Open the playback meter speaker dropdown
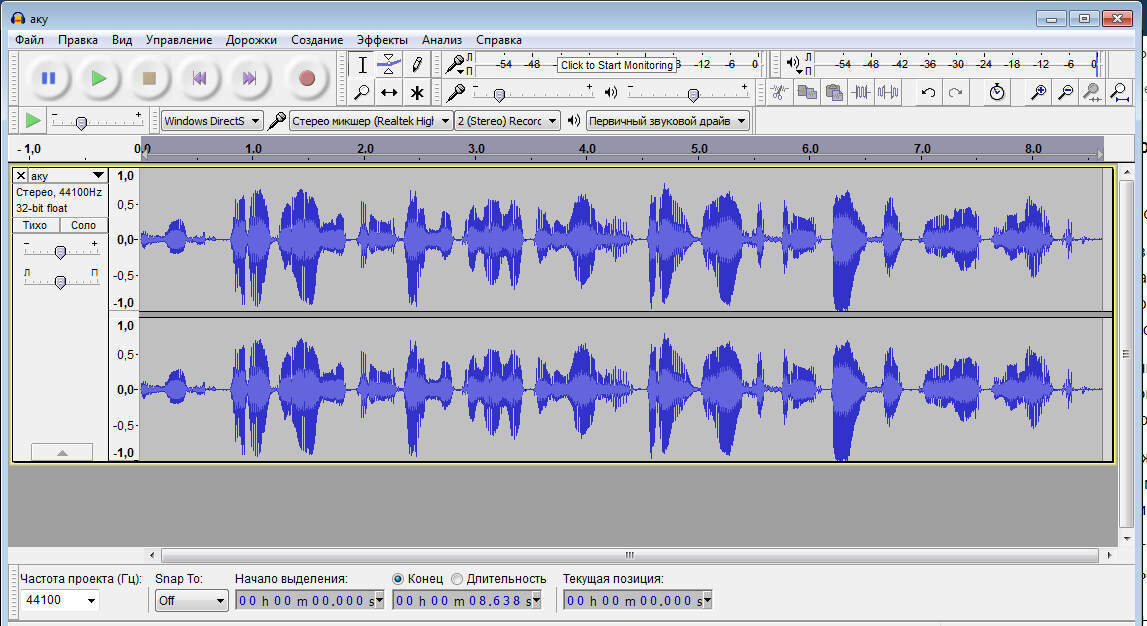 794,64
